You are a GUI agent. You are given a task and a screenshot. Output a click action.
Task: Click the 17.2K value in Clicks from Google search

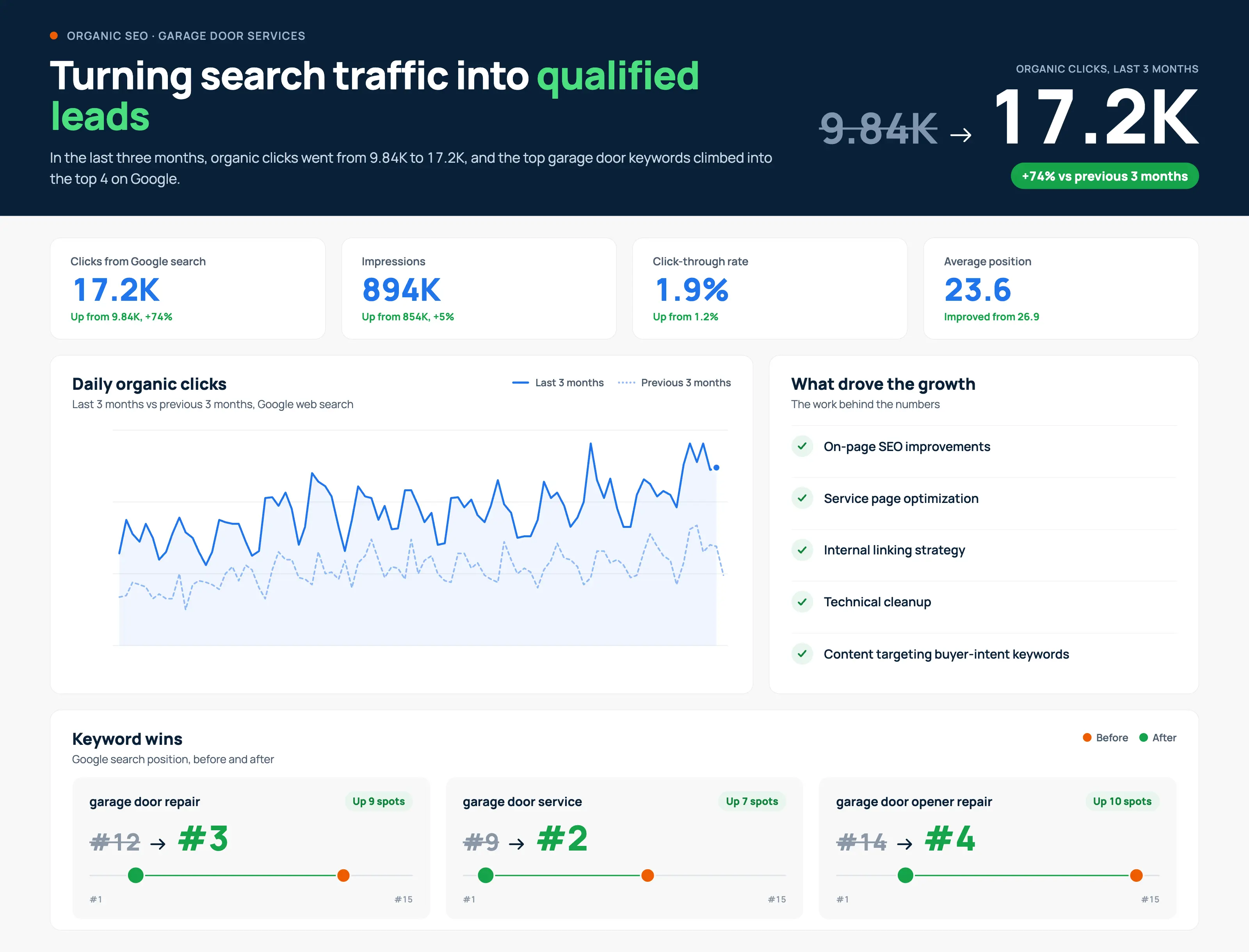click(116, 290)
